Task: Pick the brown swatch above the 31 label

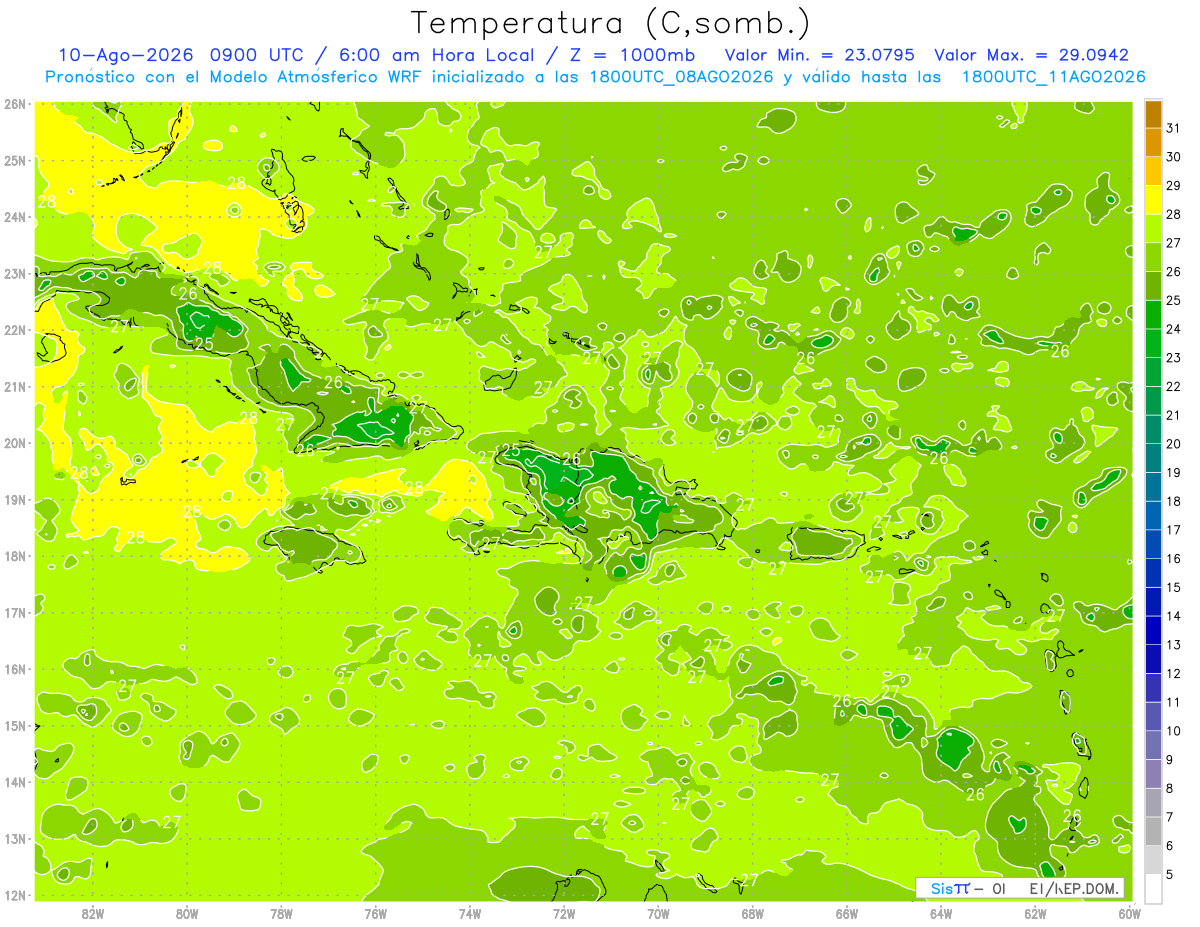Action: [1153, 114]
